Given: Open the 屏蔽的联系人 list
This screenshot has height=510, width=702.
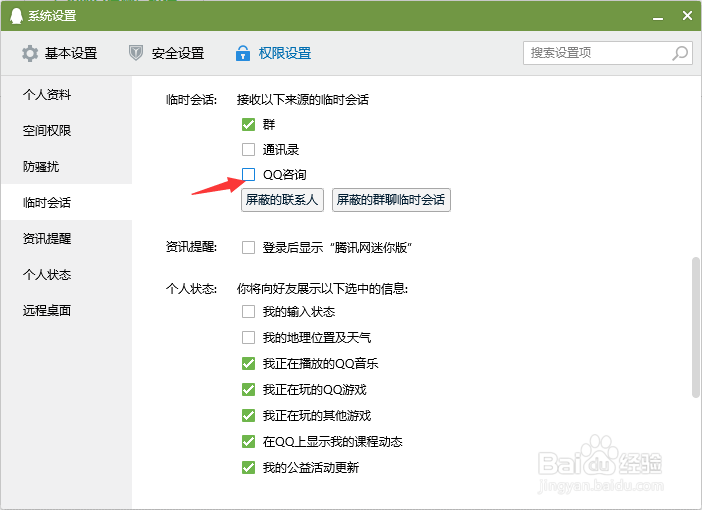Looking at the screenshot, I should tap(282, 200).
